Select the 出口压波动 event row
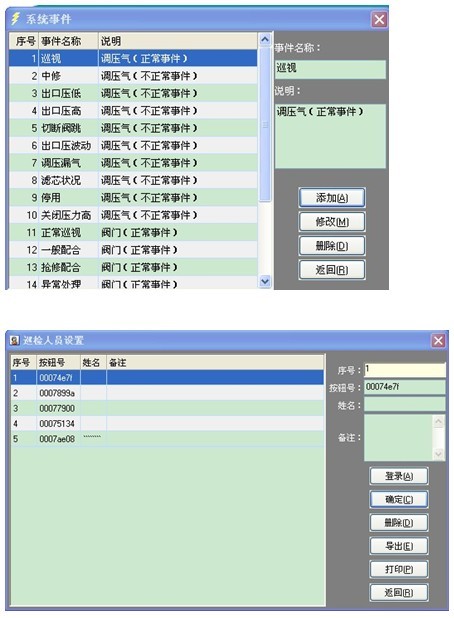 133,145
